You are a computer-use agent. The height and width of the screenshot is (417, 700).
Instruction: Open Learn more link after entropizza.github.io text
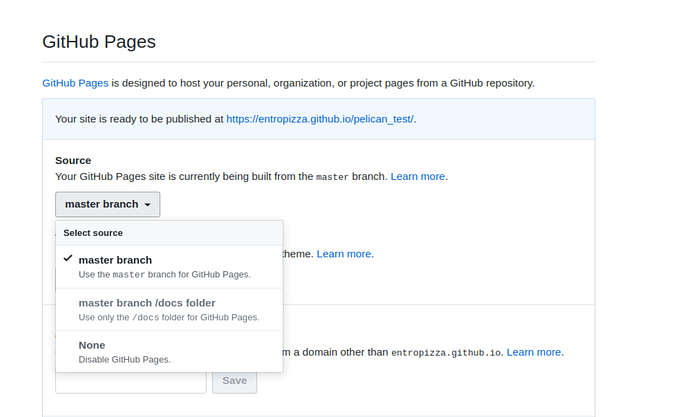[534, 352]
